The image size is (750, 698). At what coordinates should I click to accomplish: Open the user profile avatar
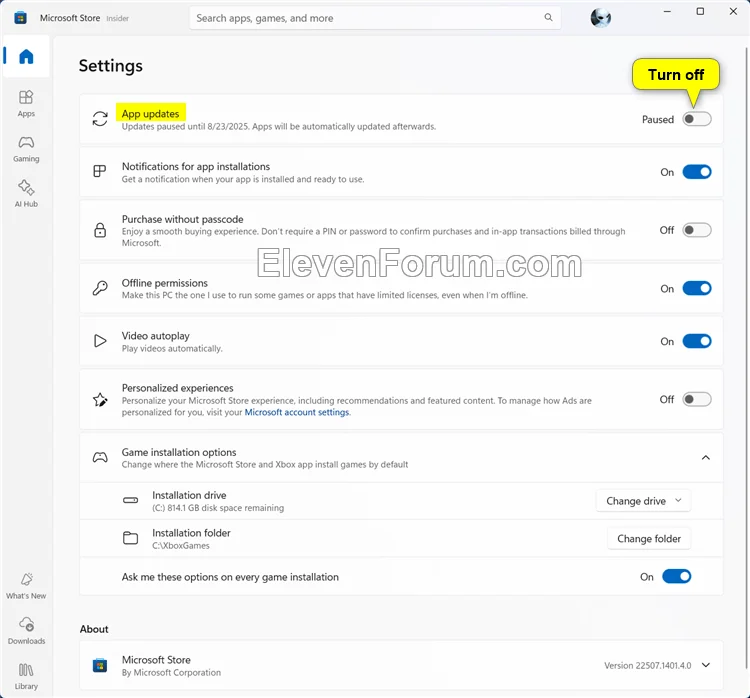[x=601, y=18]
